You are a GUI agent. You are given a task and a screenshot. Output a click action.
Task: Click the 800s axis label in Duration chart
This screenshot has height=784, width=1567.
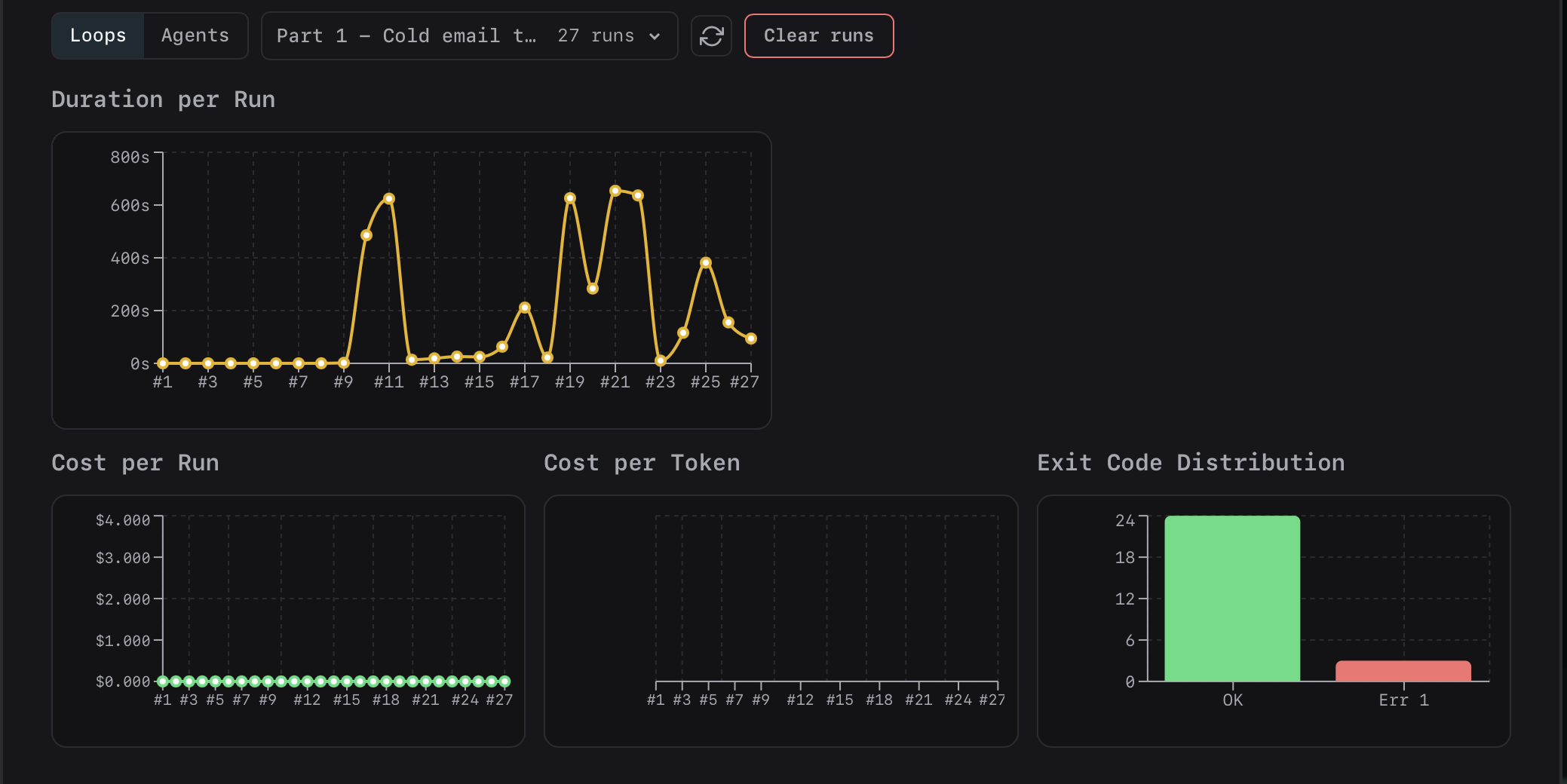[130, 158]
